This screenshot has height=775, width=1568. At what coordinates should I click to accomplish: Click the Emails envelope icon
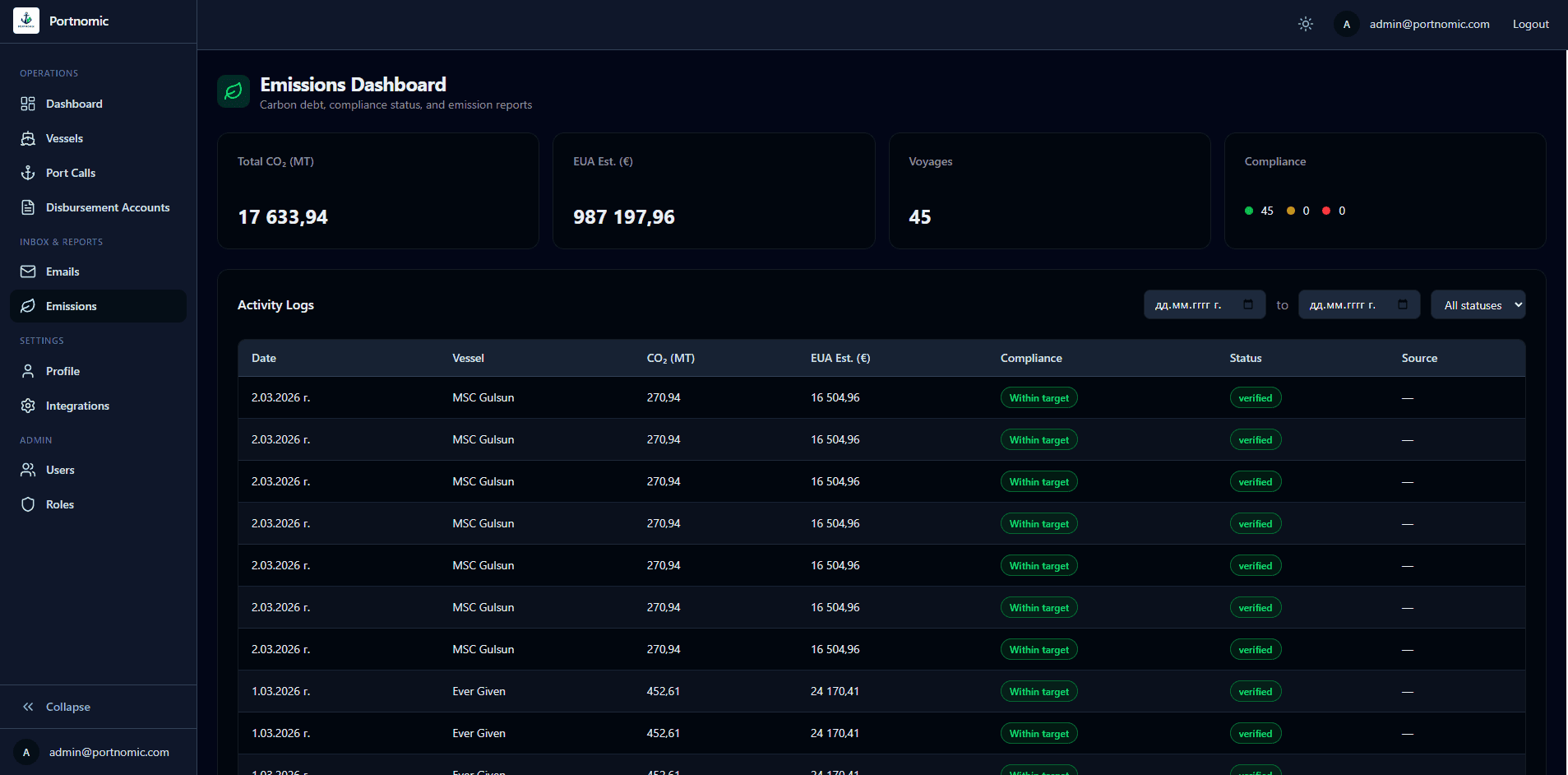point(28,271)
